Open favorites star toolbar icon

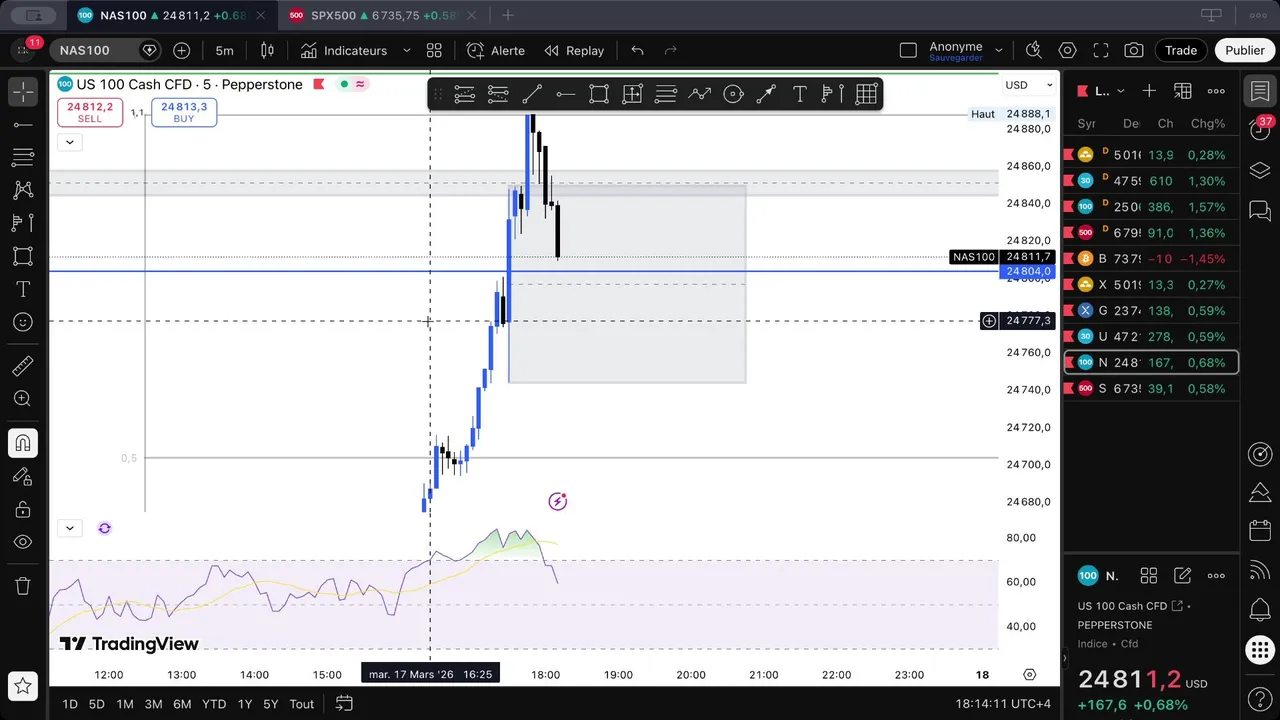22,687
